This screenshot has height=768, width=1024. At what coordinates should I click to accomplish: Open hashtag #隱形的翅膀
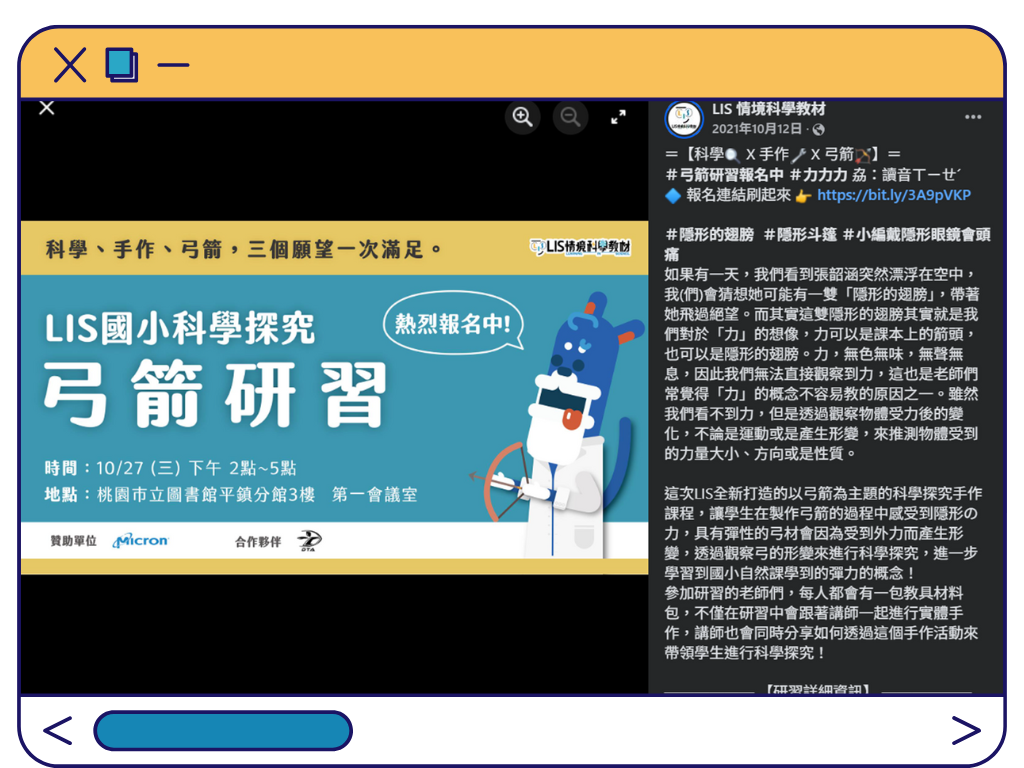tap(709, 234)
